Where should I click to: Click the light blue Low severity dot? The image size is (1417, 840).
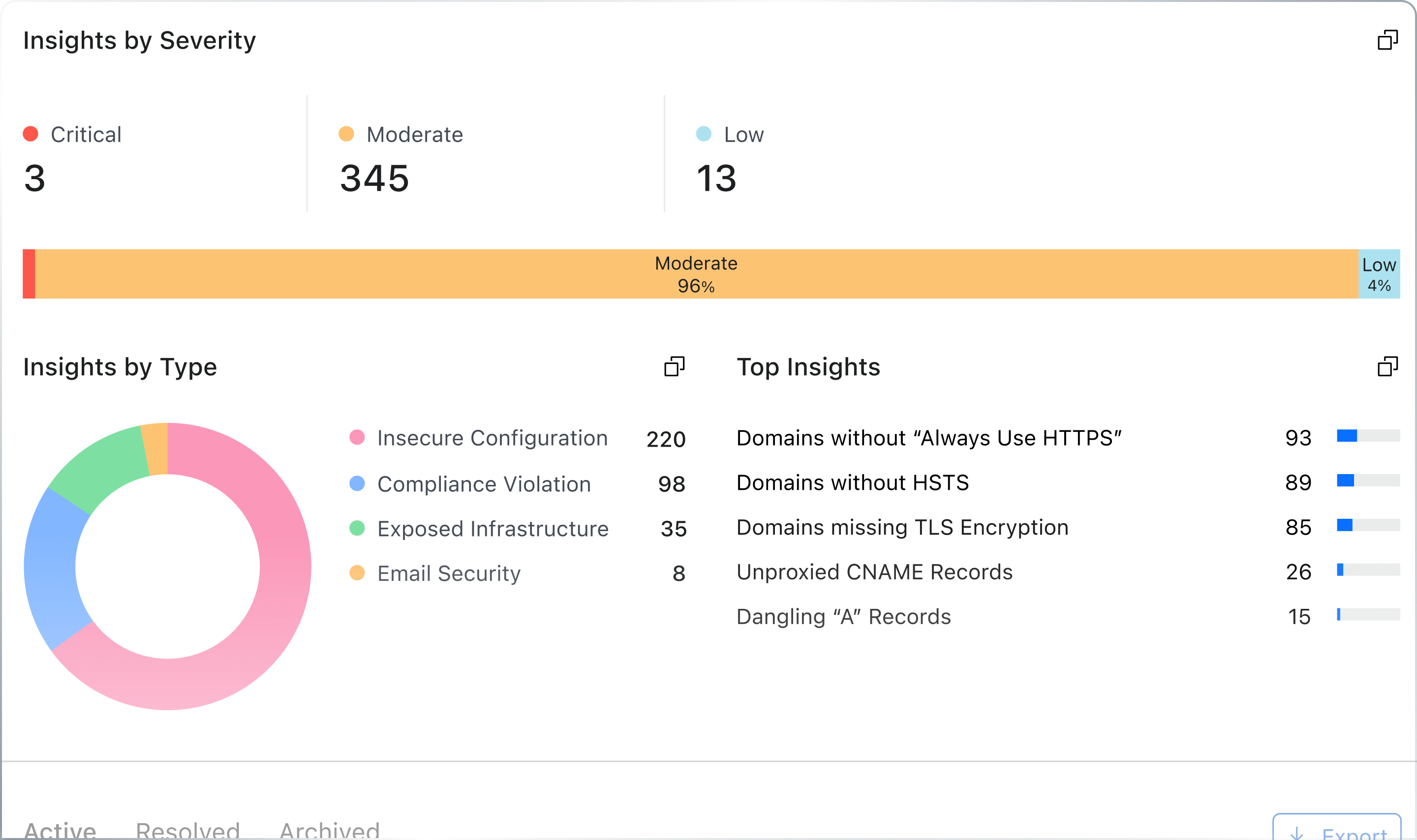(703, 134)
